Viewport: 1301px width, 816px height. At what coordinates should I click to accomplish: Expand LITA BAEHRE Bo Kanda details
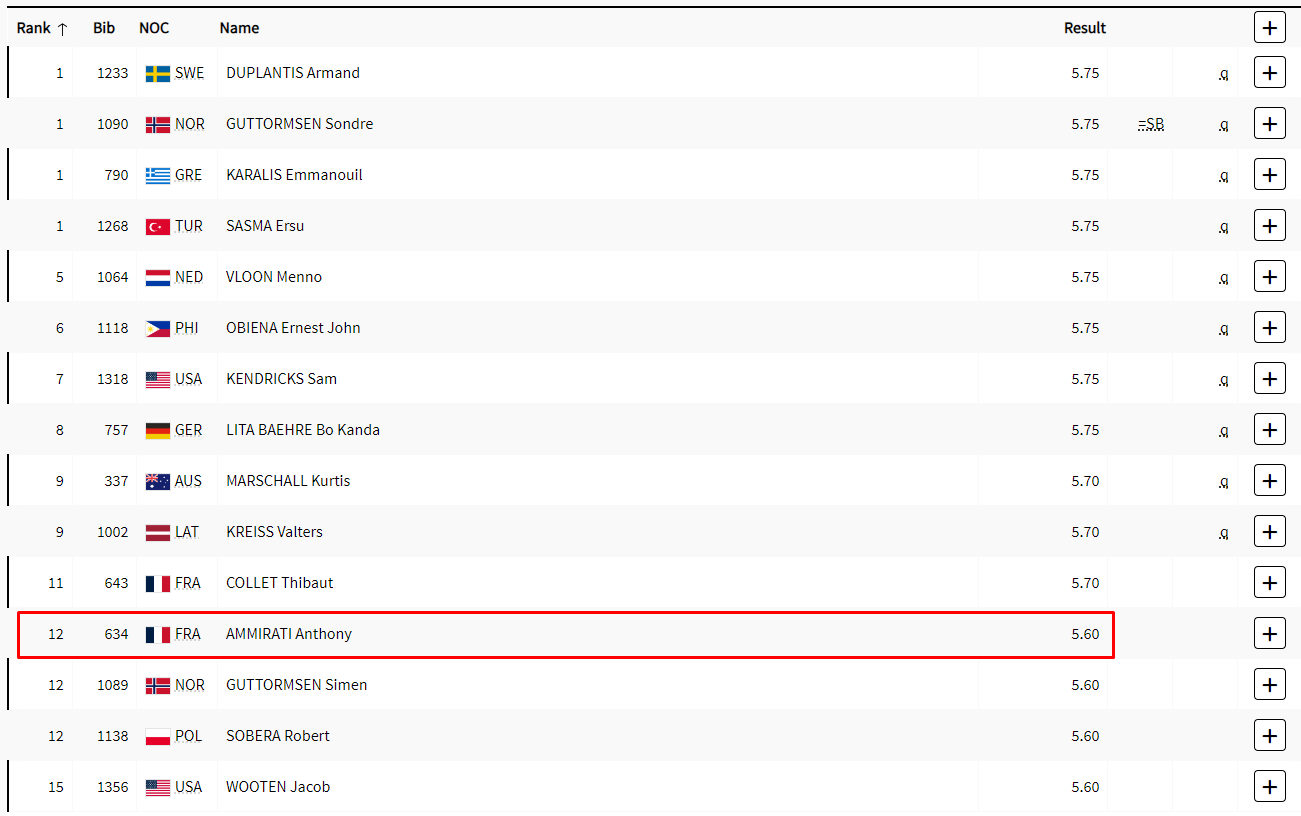click(x=1269, y=430)
